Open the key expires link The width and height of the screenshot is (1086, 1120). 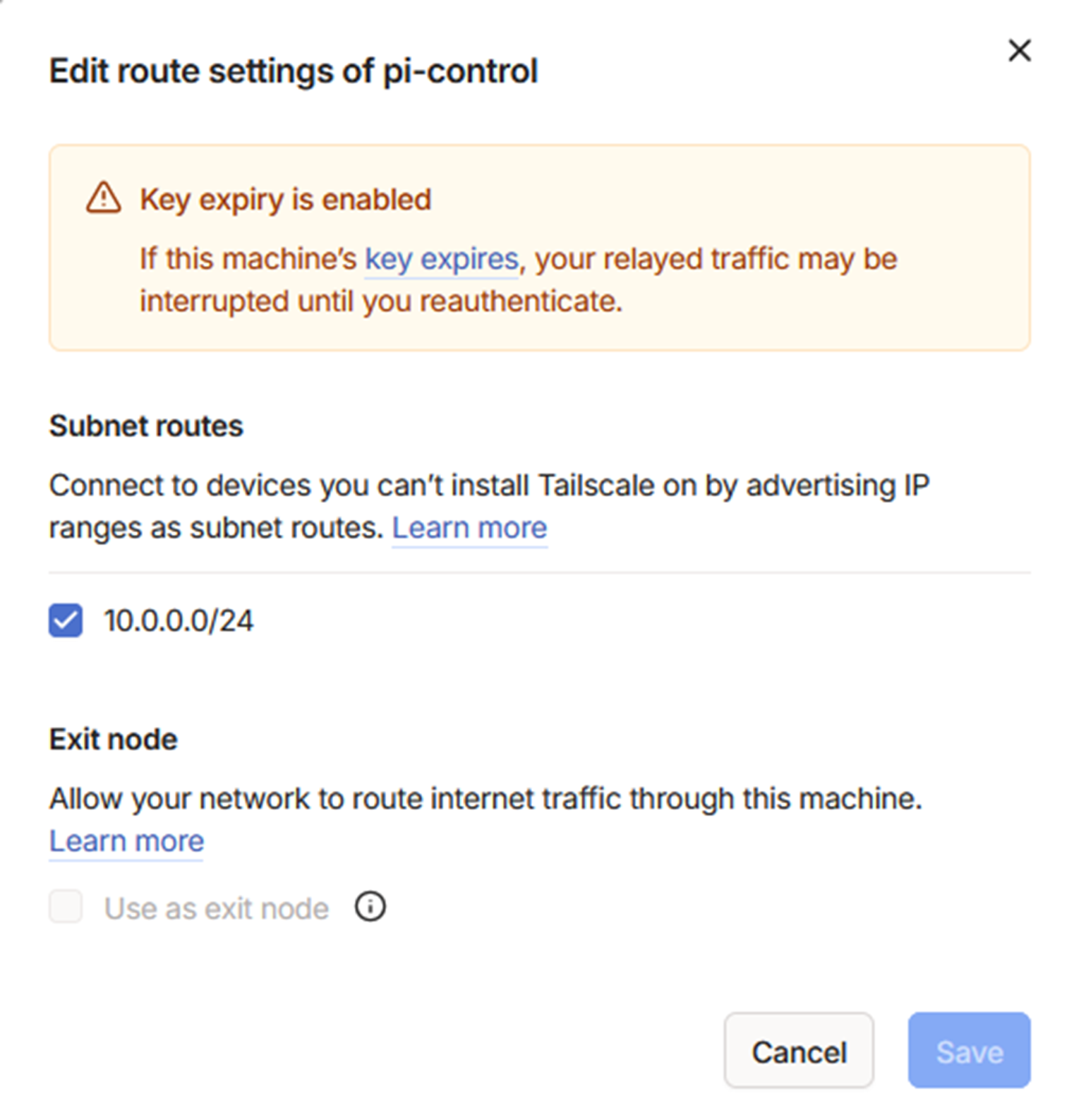(442, 259)
